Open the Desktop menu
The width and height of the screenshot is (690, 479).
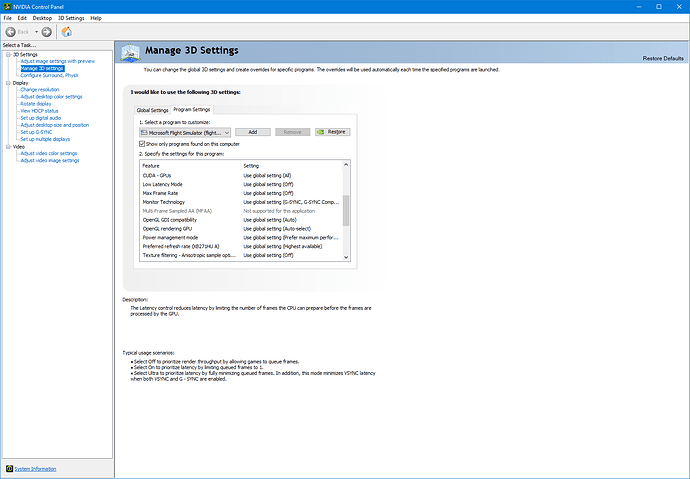point(42,18)
